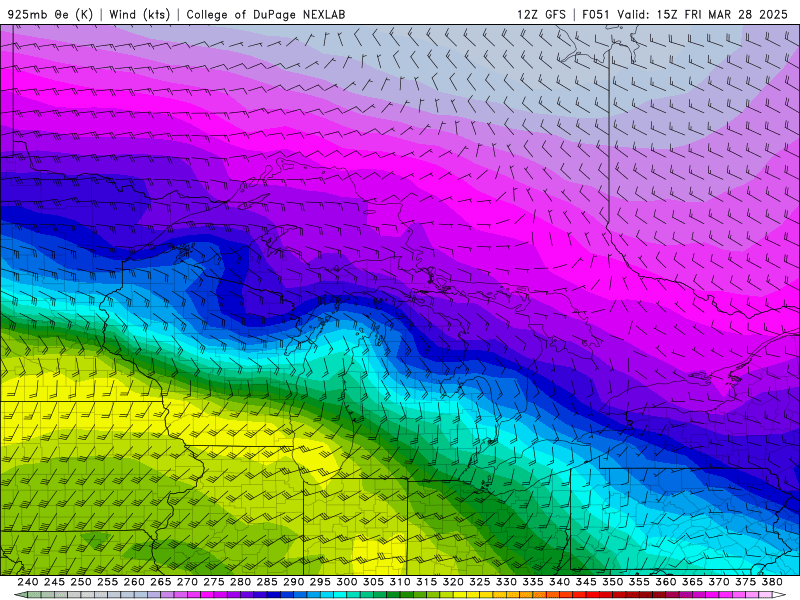Click the 250 value on the color scale
The image size is (800, 600).
click(x=81, y=582)
